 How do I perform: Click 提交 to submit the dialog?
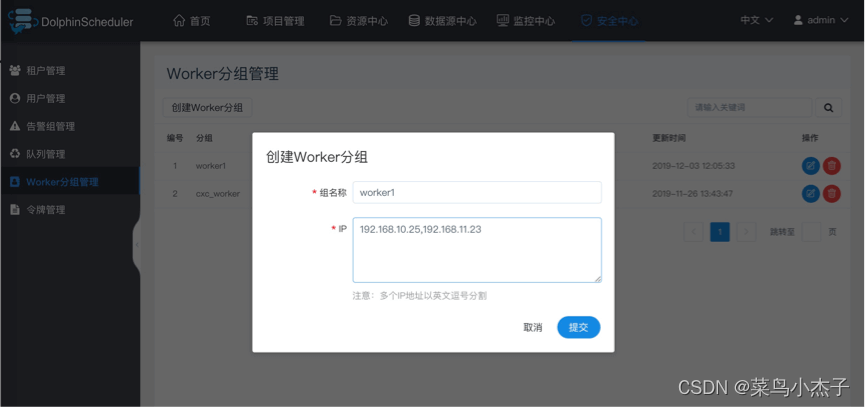click(x=579, y=328)
